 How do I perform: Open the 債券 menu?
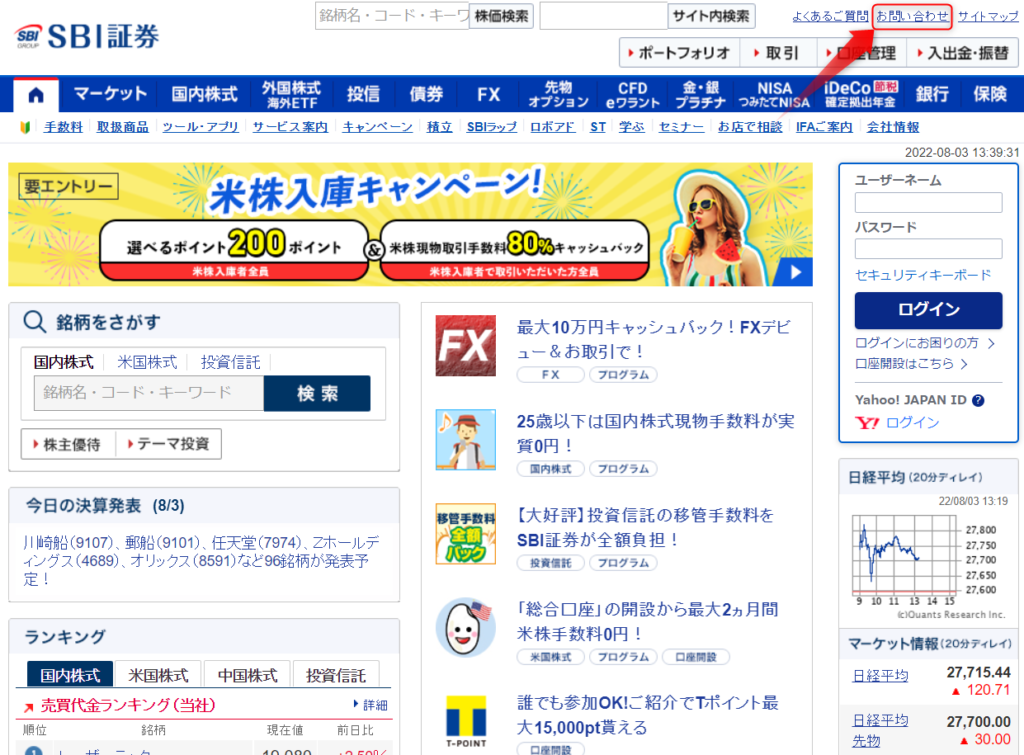pos(426,95)
